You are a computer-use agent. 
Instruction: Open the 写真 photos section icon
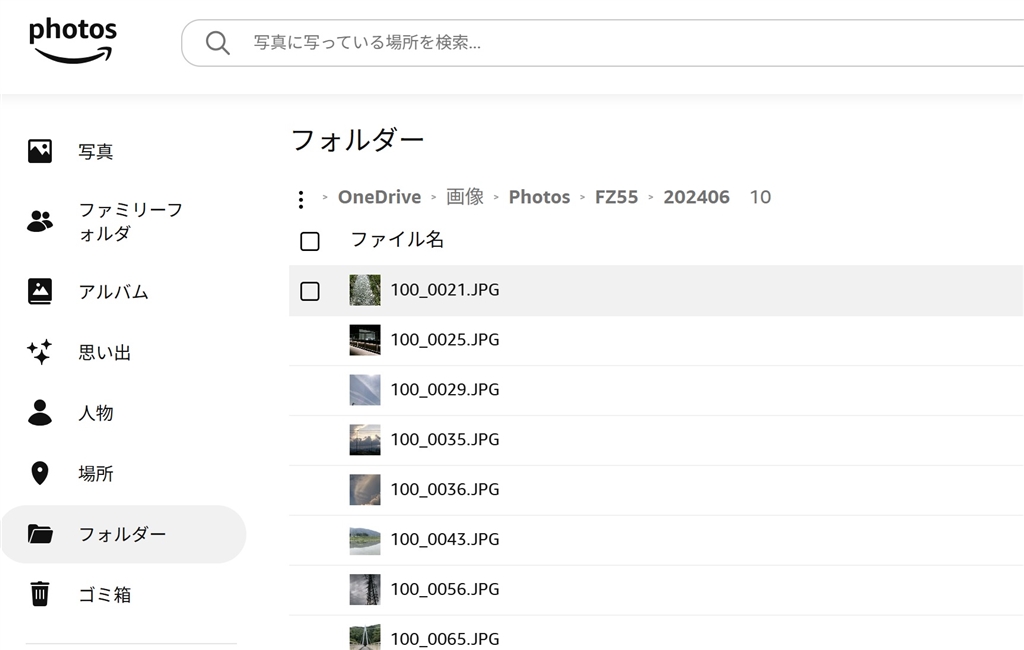40,152
